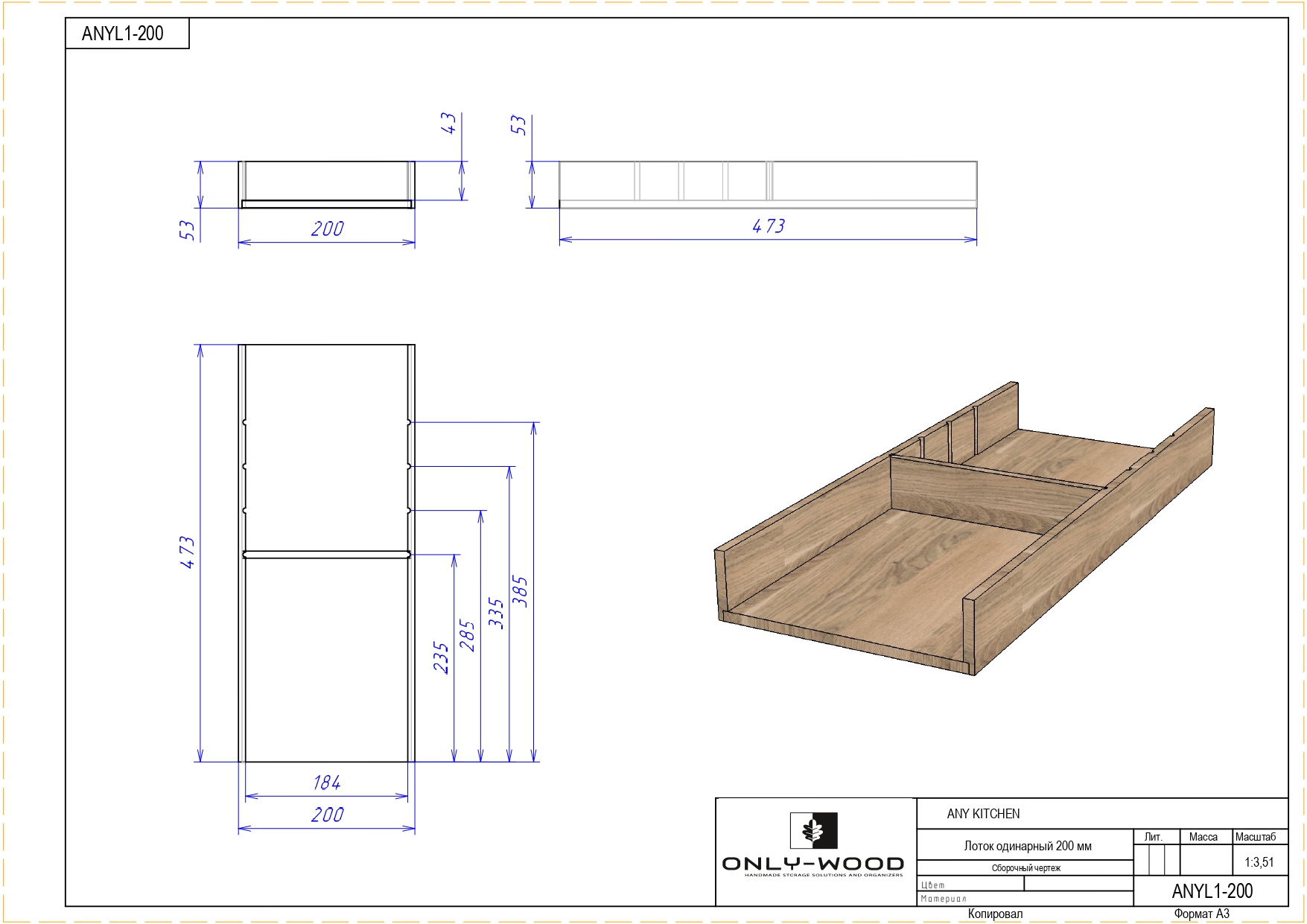Click the 335 dimension value

[x=495, y=613]
